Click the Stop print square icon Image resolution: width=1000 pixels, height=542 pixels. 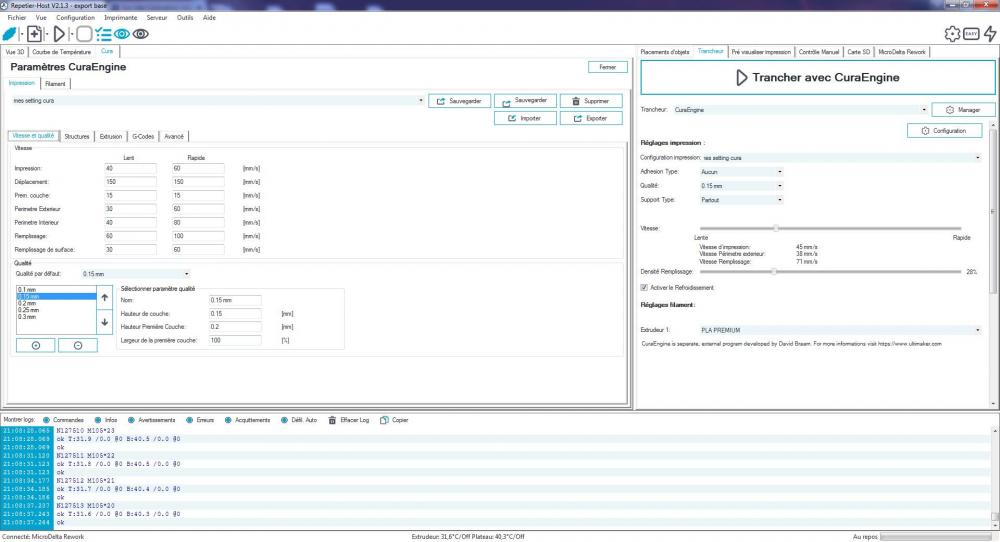pyautogui.click(x=84, y=34)
